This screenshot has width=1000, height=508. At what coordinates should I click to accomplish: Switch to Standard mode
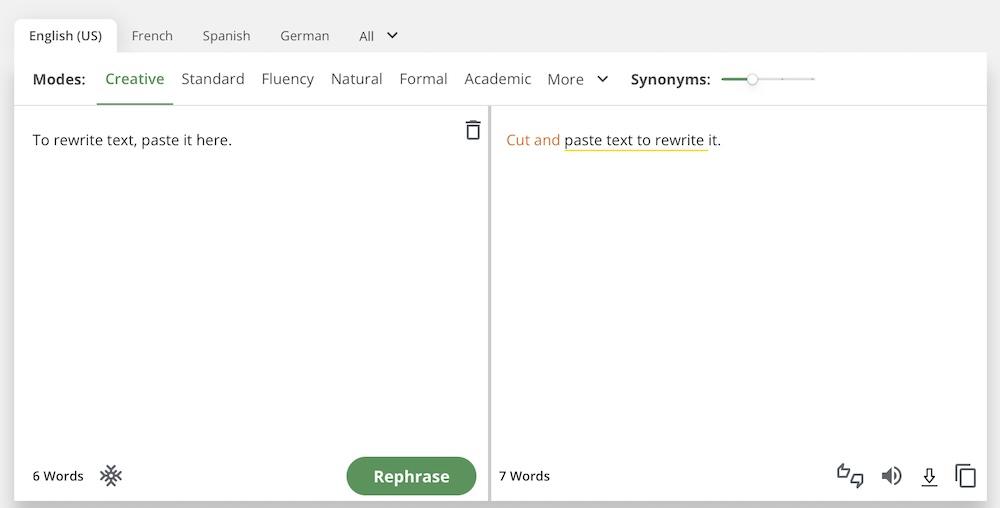click(212, 79)
